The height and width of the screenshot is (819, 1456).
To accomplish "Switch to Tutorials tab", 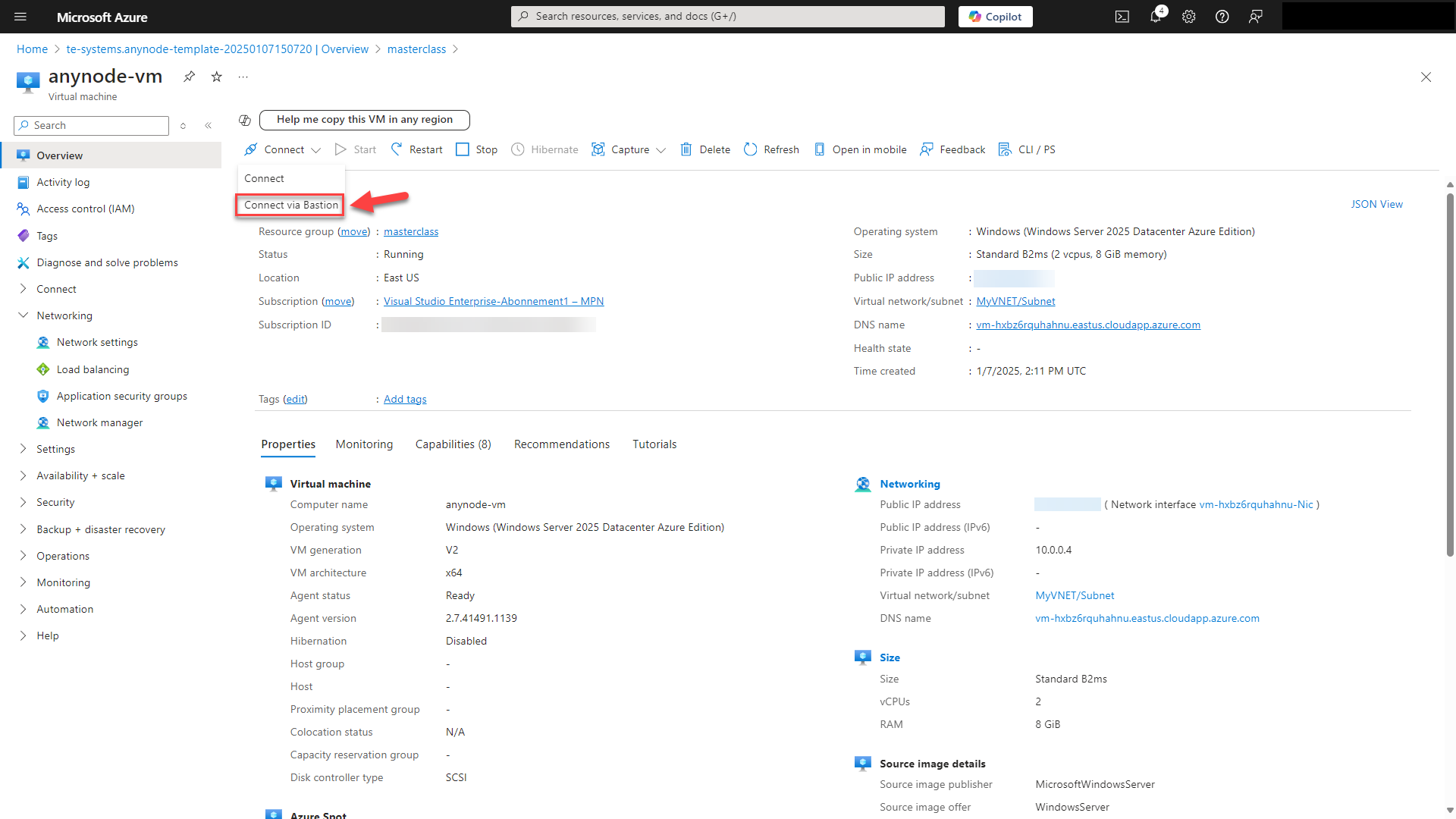I will tap(654, 445).
